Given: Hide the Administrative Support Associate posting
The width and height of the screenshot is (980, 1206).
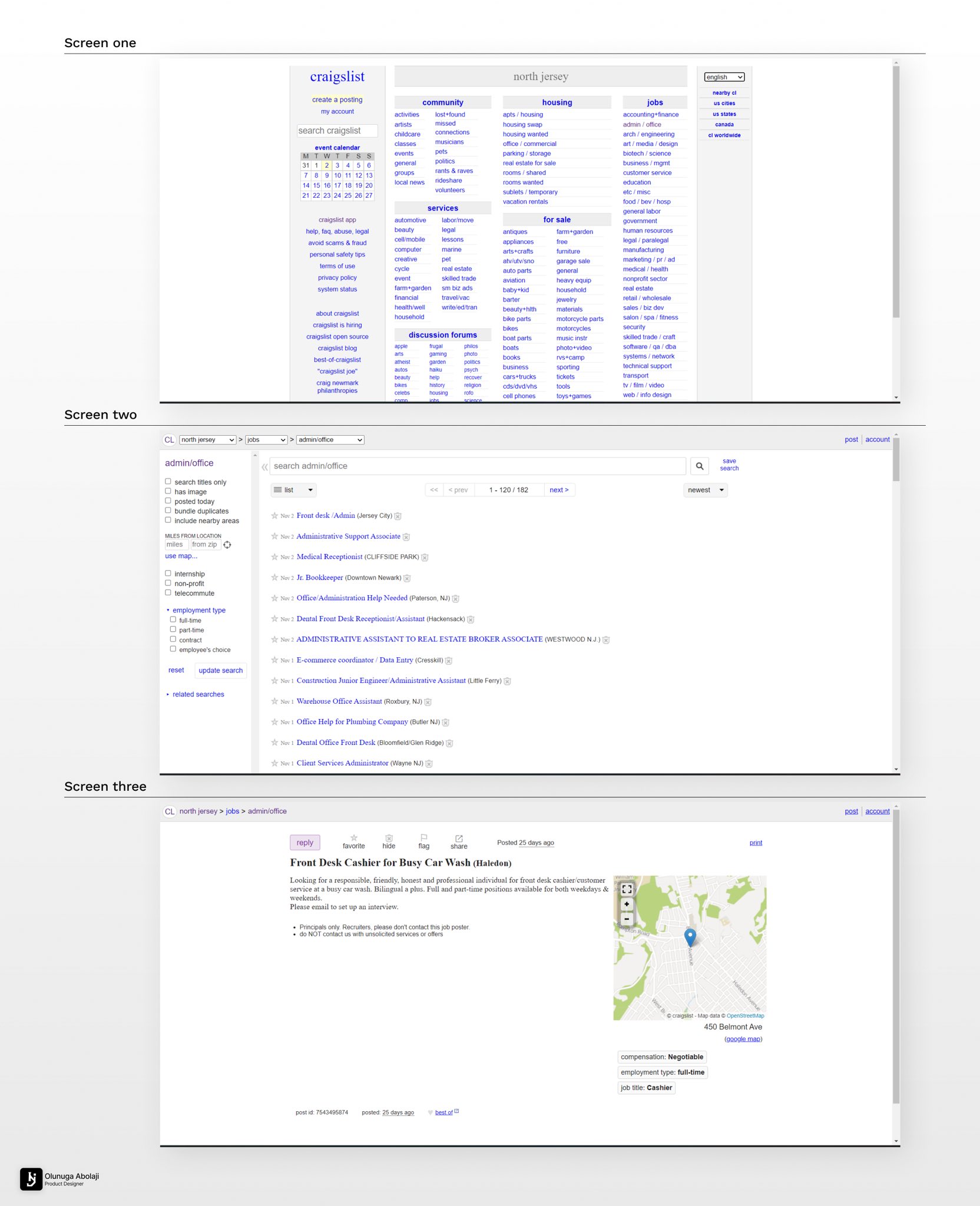Looking at the screenshot, I should tap(406, 537).
